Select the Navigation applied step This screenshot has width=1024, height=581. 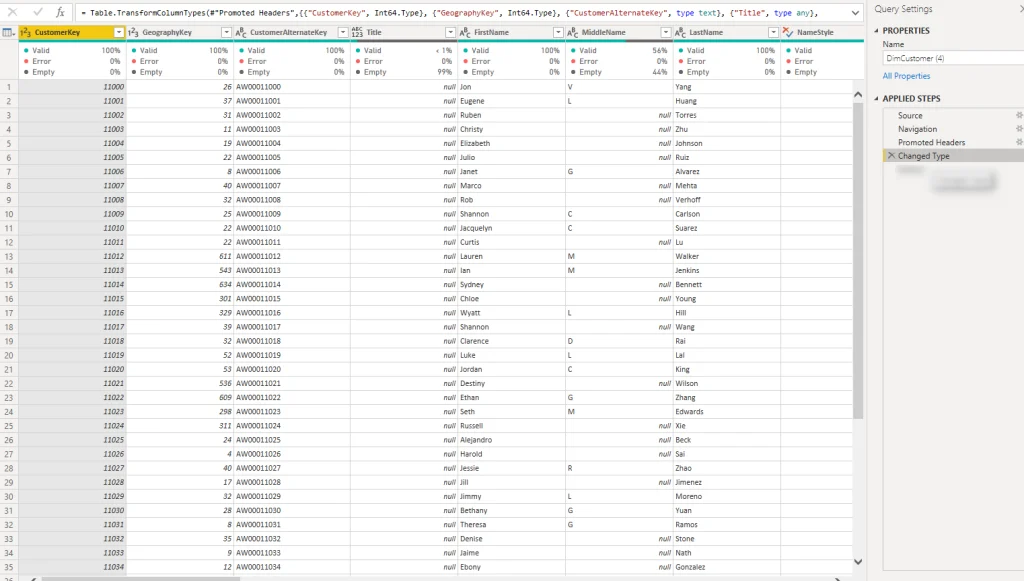pyautogui.click(x=917, y=129)
